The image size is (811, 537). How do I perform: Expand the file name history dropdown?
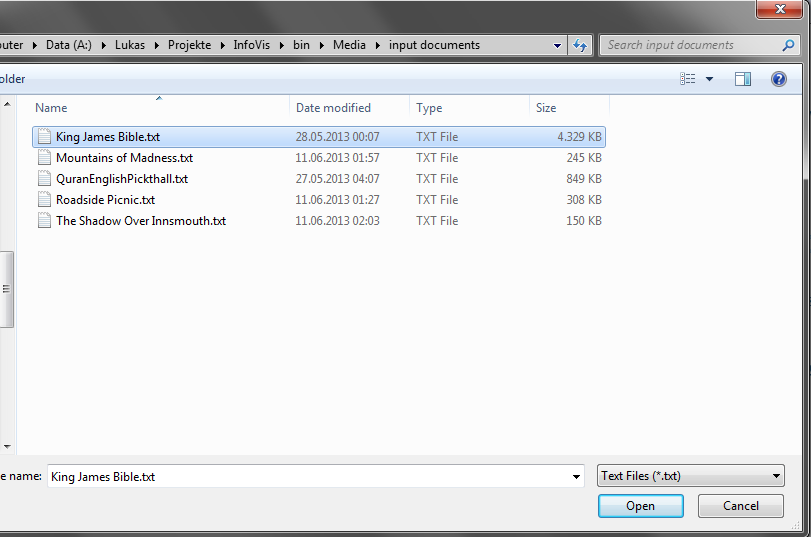[x=576, y=476]
